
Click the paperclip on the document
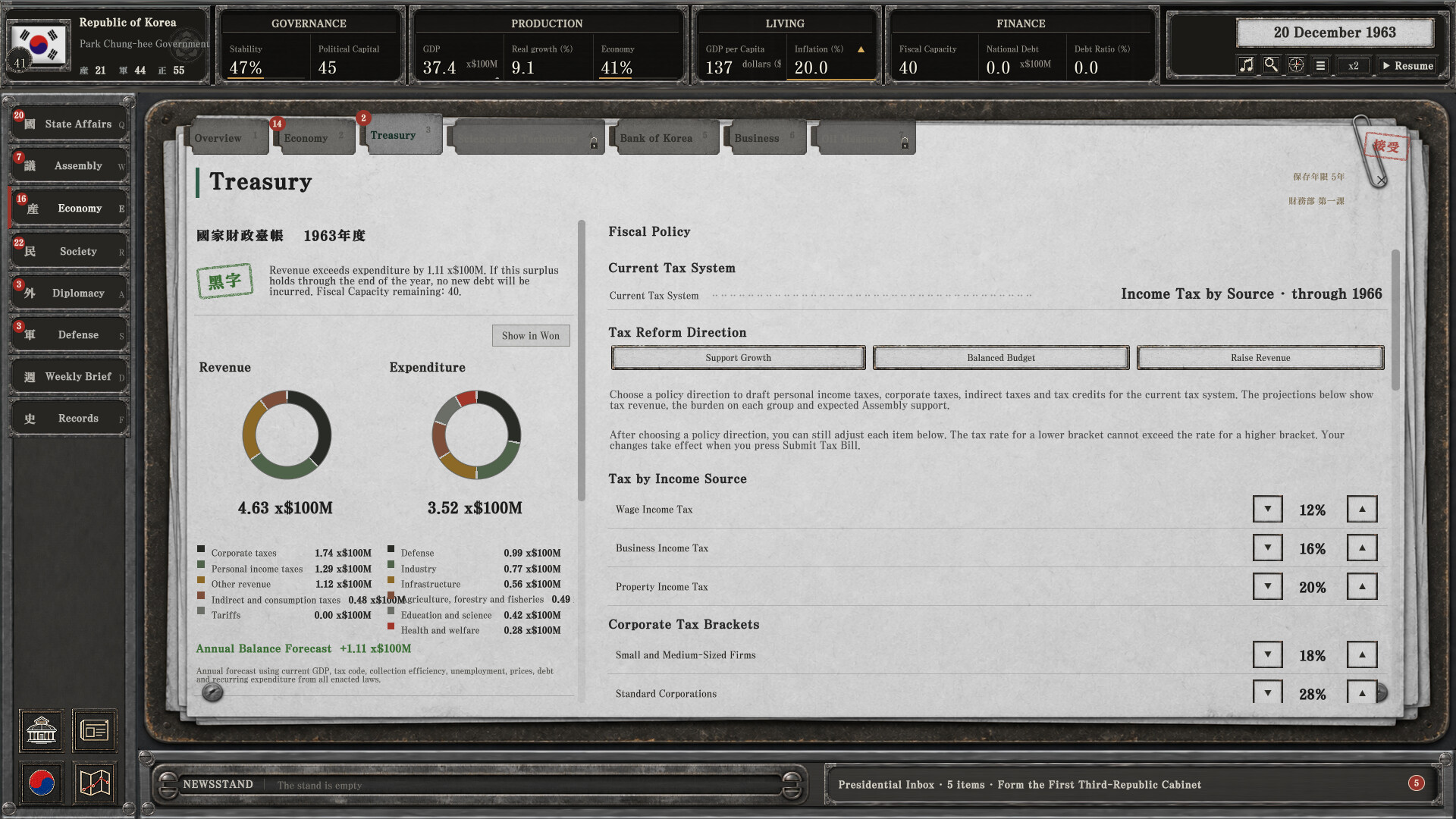click(x=1370, y=152)
